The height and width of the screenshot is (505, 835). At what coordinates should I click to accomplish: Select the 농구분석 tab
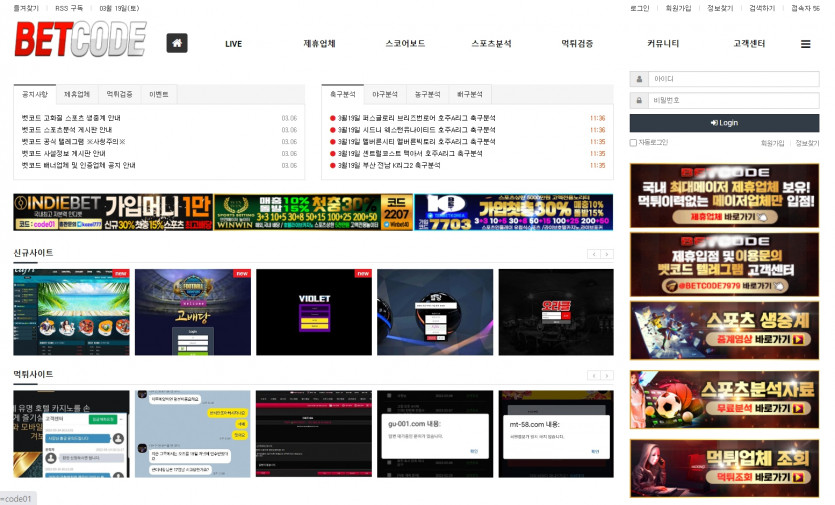tap(427, 94)
